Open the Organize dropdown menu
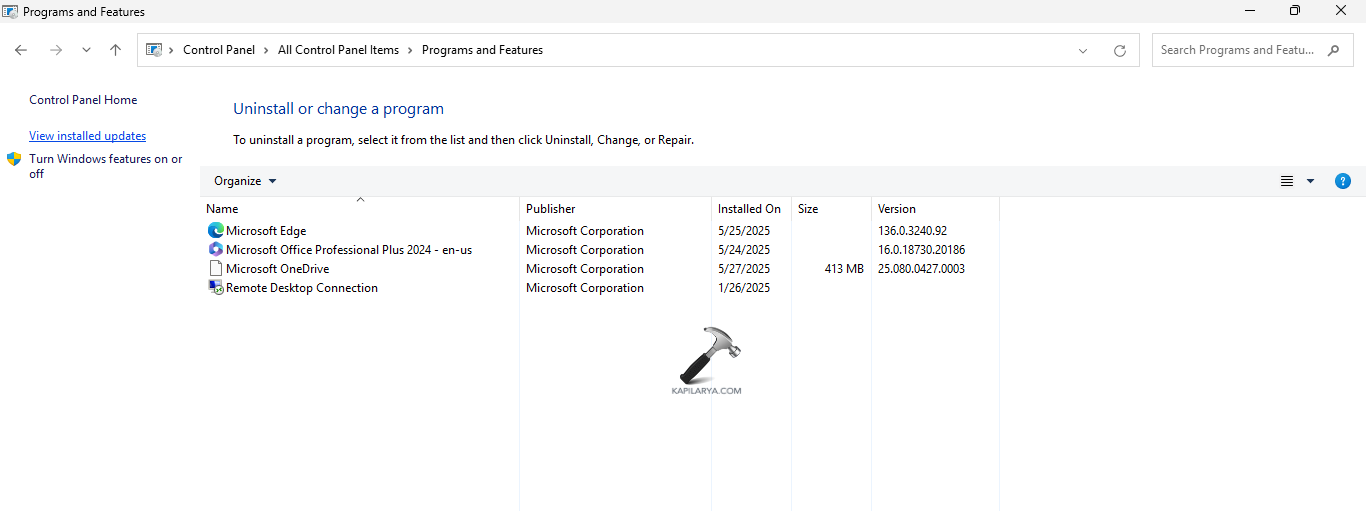This screenshot has width=1366, height=511. point(245,181)
